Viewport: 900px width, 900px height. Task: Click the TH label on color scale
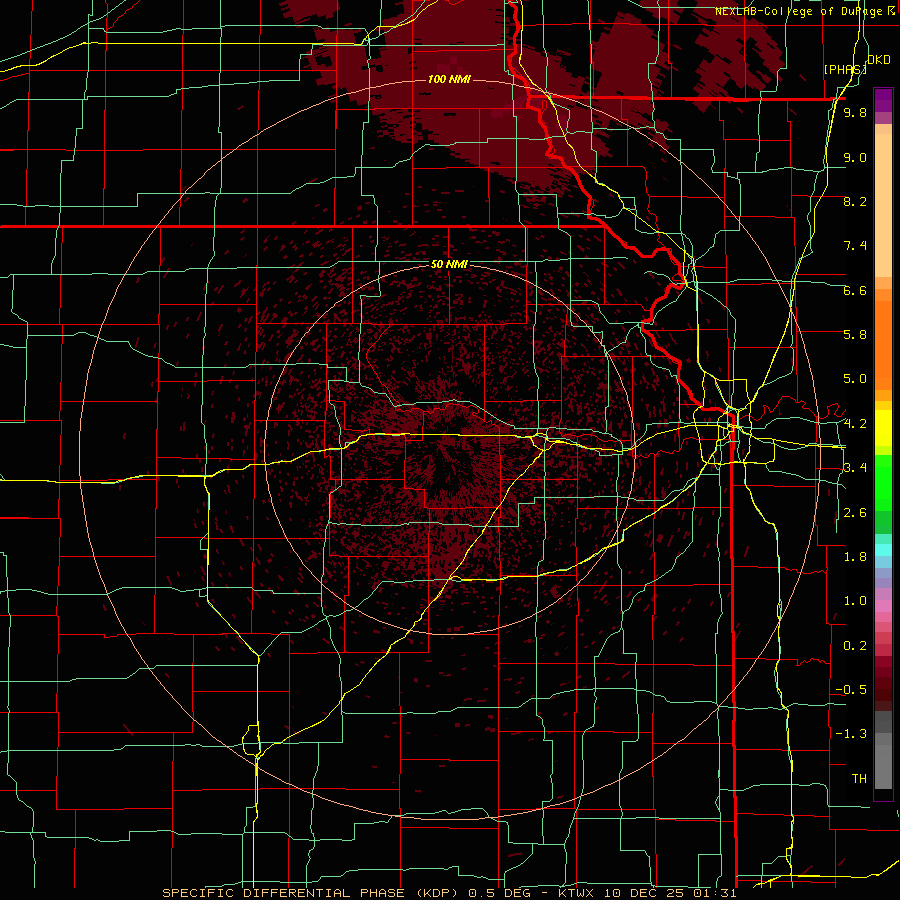(x=859, y=779)
